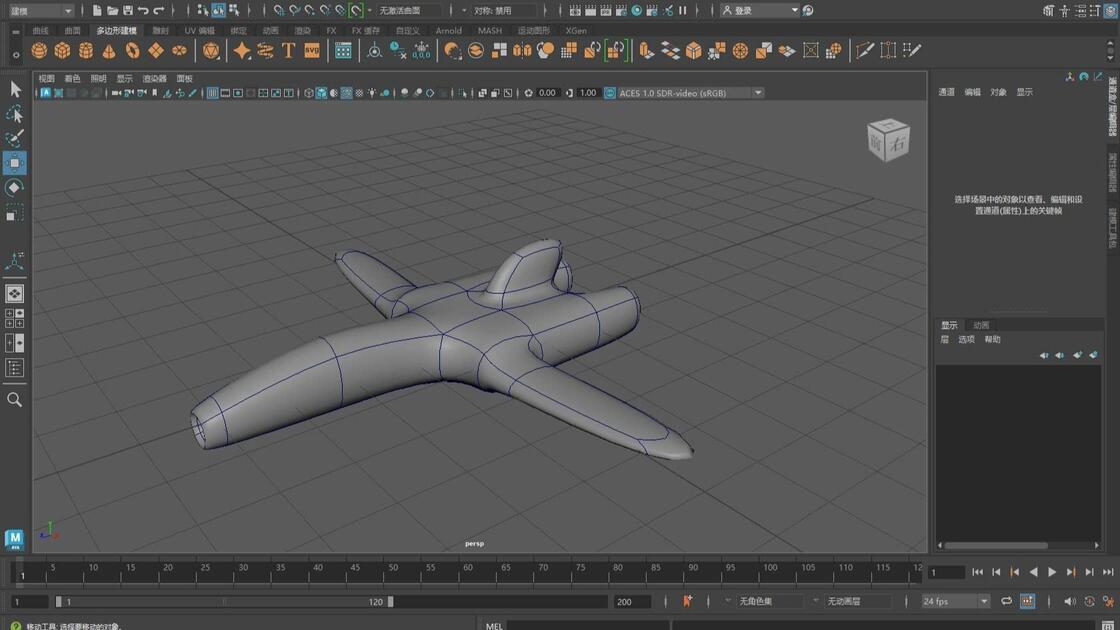Create a polygon cone from the shelf

(109, 51)
